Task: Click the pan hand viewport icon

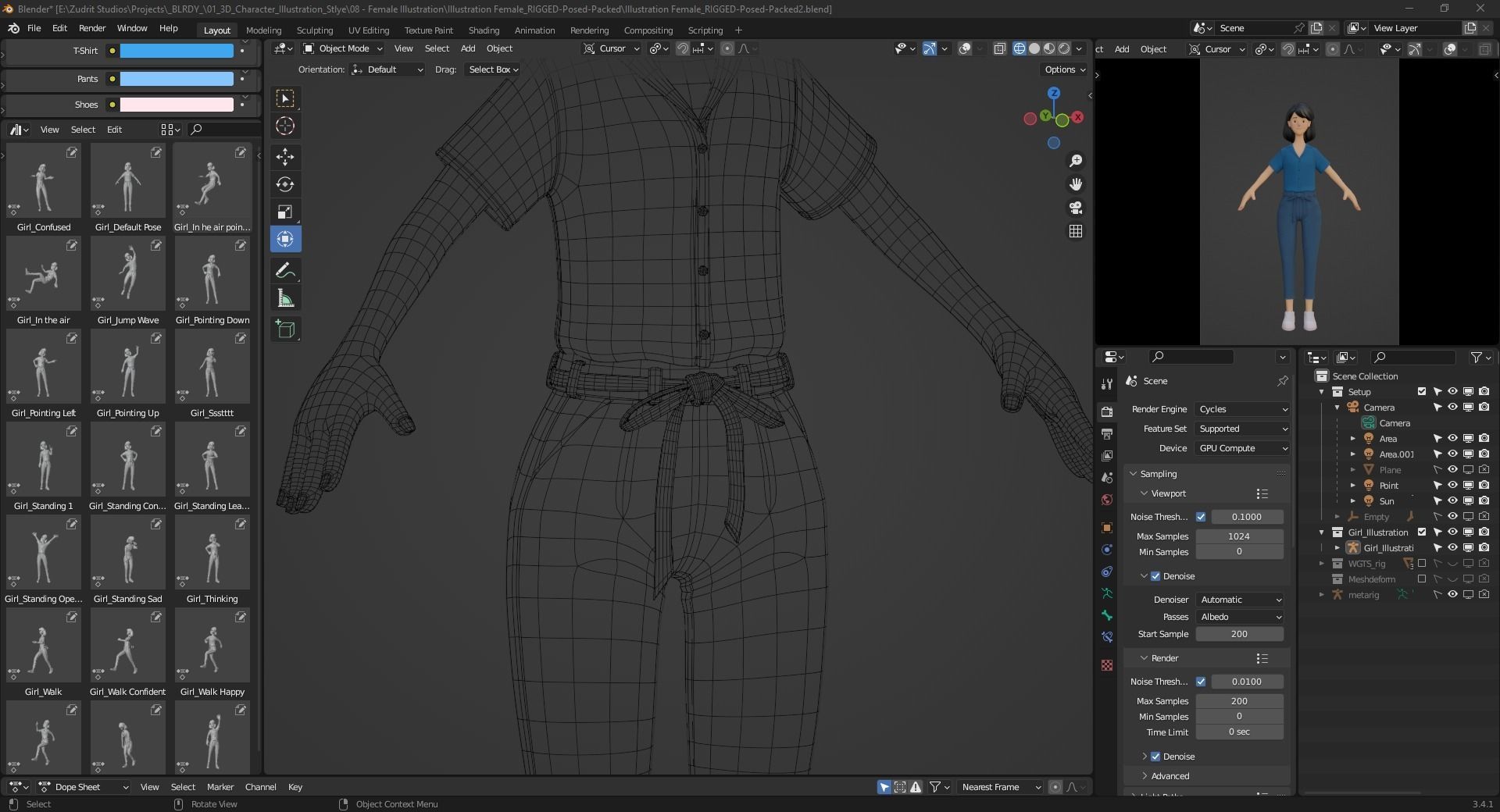Action: (x=1076, y=184)
